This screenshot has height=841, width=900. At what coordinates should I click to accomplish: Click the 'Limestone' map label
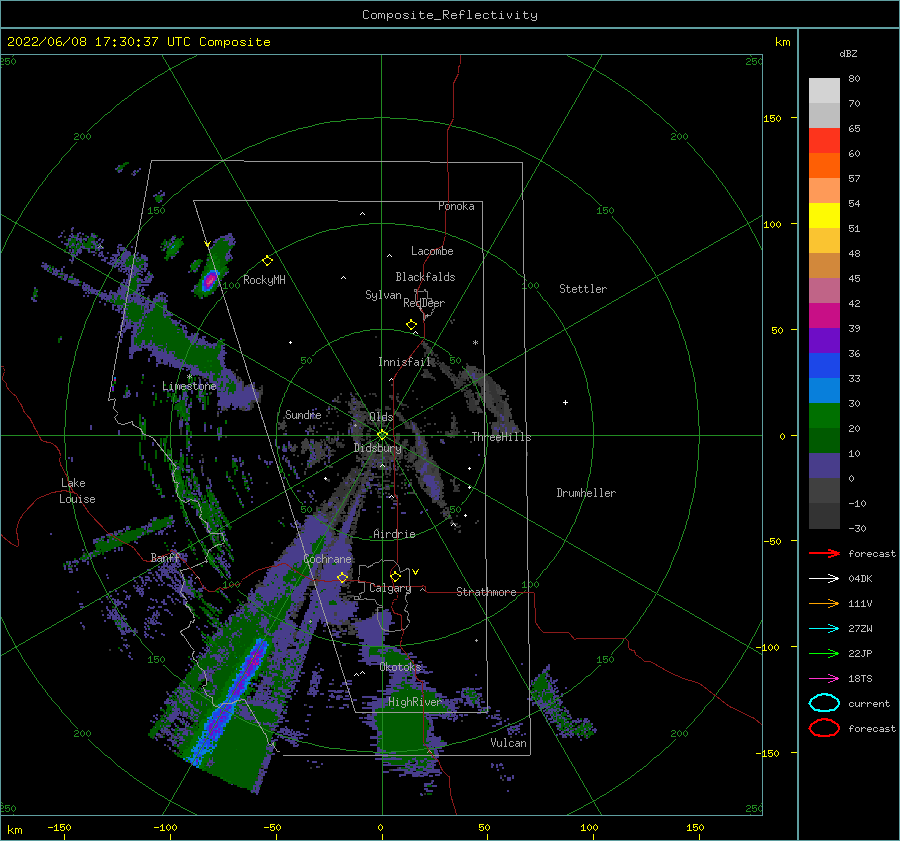point(189,386)
